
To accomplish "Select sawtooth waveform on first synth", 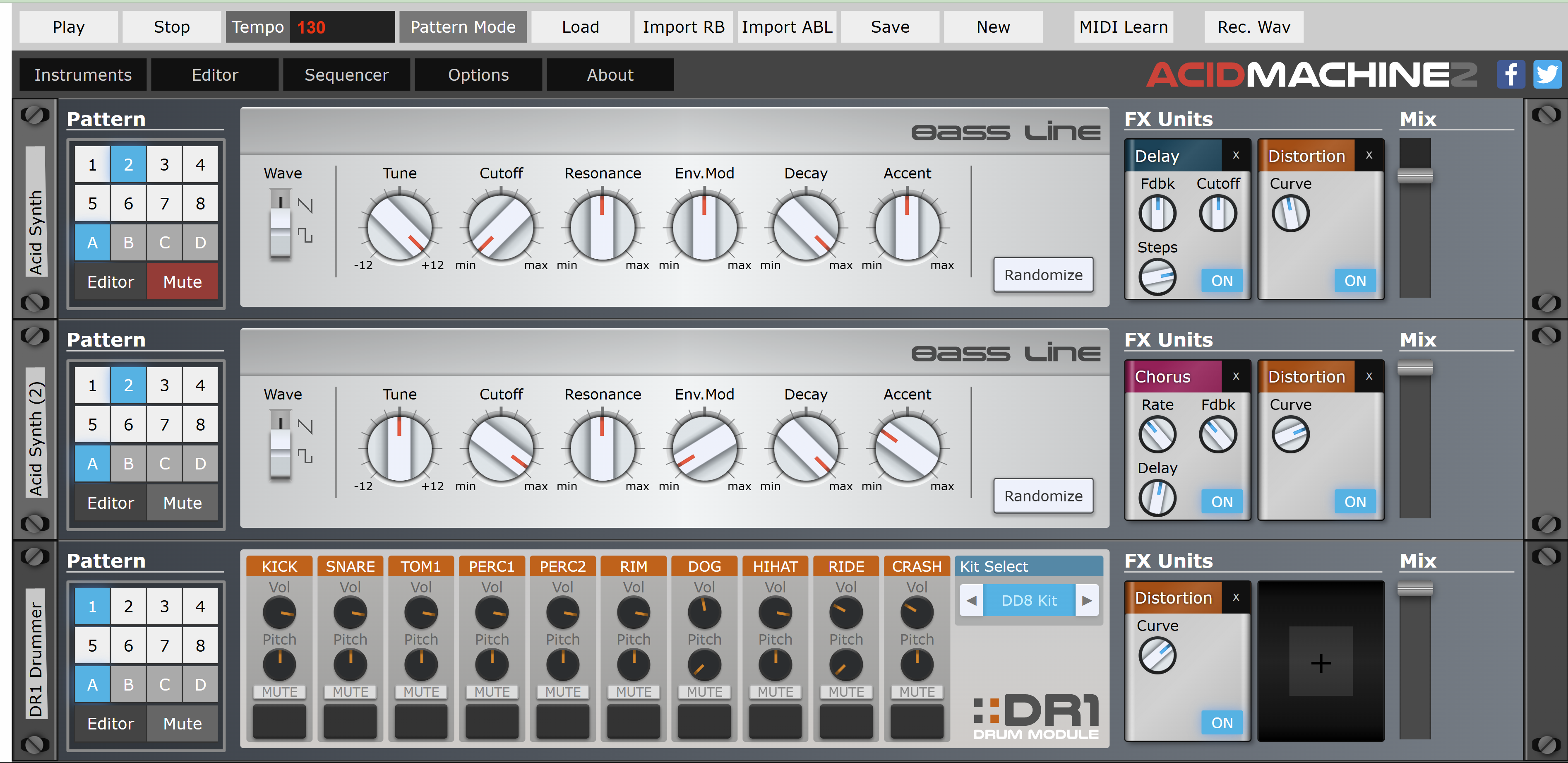I will click(305, 205).
